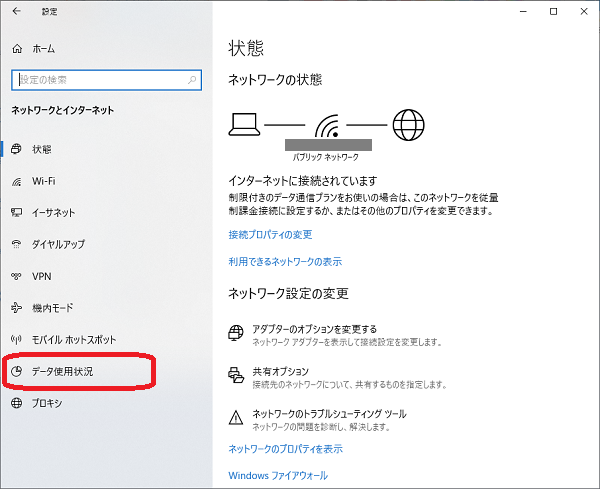Click the ネットワーク設定の変更 heading

click(x=289, y=293)
